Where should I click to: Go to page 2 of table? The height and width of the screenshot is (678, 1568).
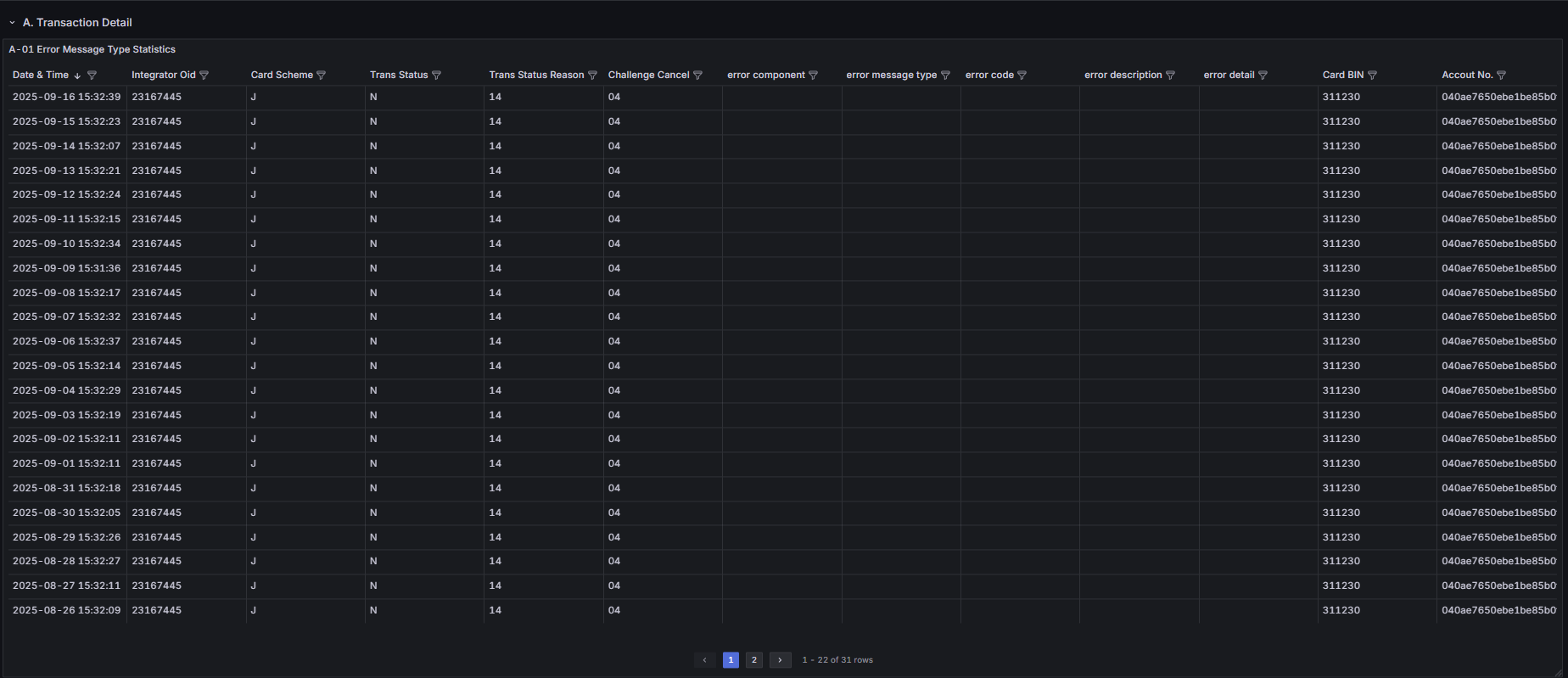point(753,660)
